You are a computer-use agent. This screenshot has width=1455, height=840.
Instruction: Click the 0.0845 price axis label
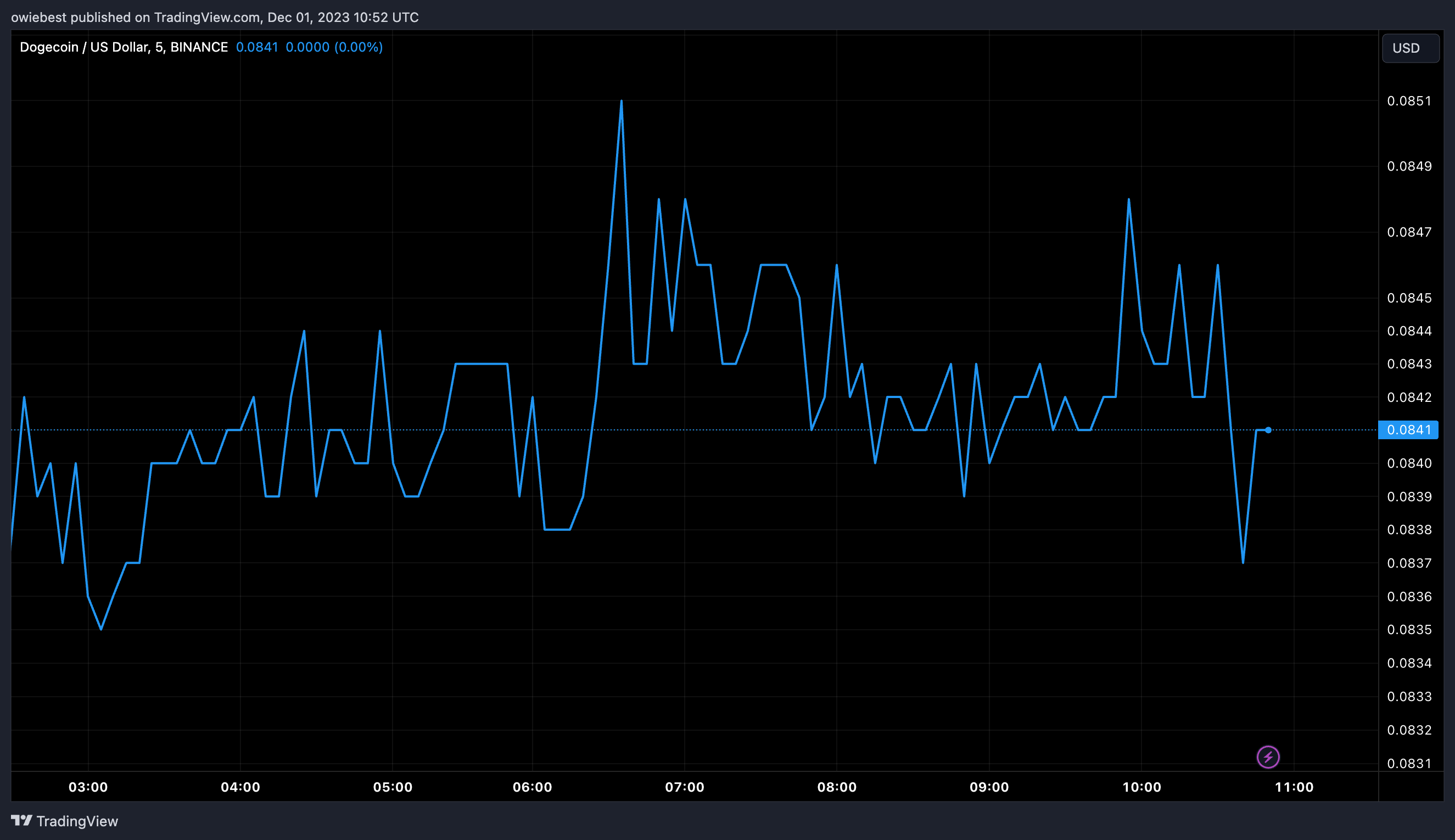[1409, 298]
